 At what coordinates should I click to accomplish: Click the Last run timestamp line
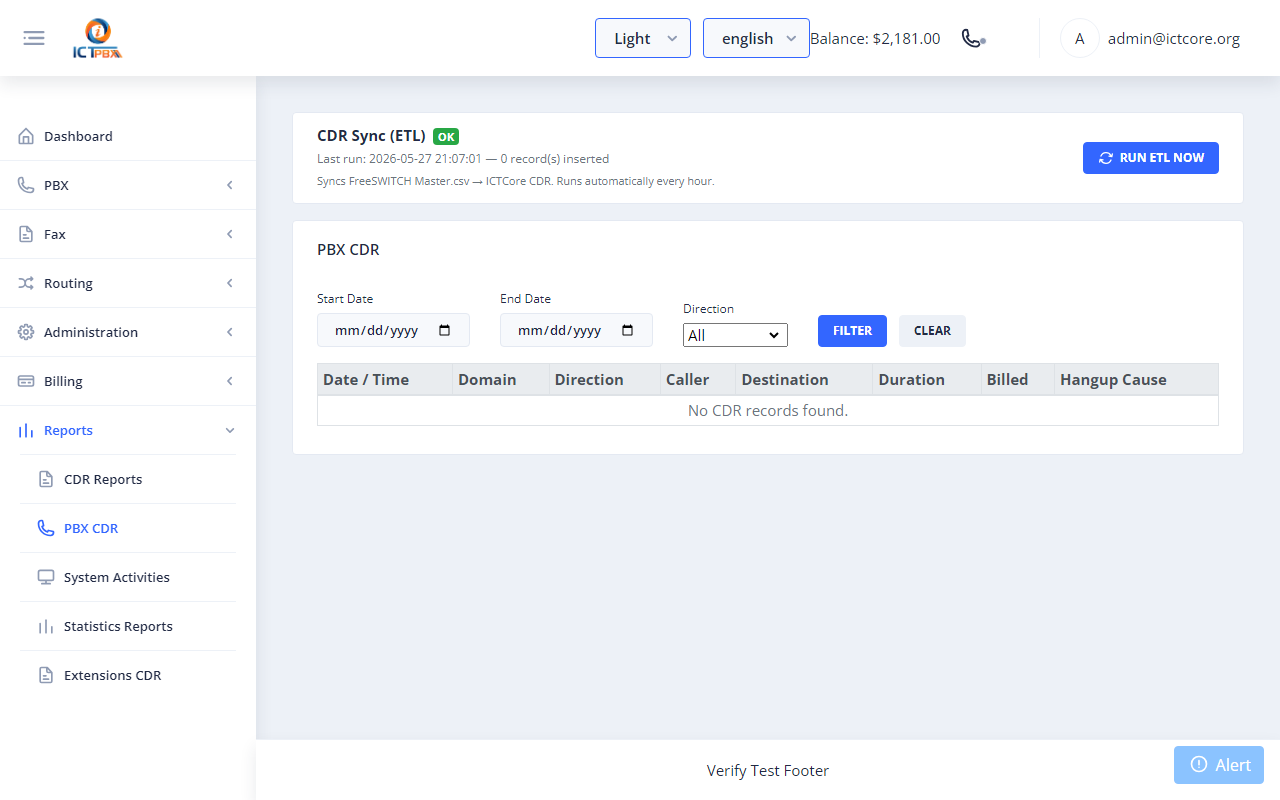click(x=463, y=159)
